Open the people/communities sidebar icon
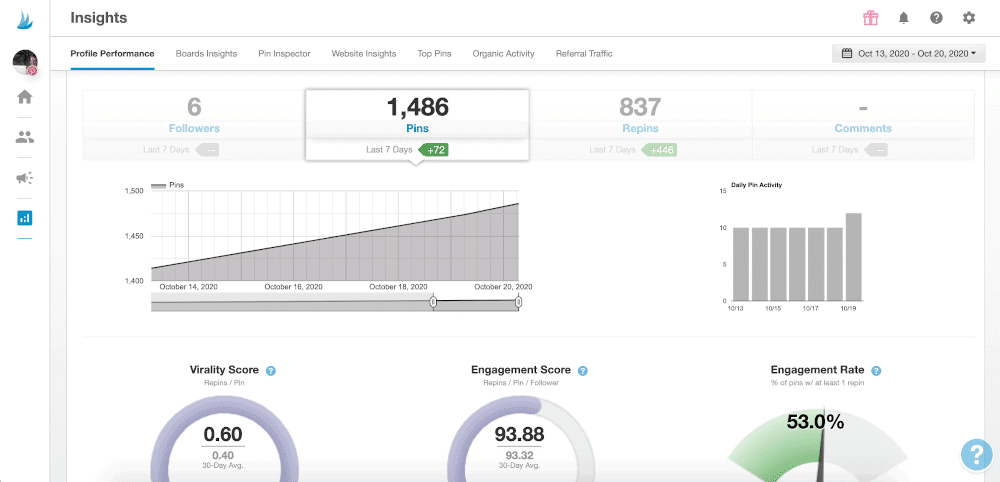Screen dimensions: 1000x482 25,137
